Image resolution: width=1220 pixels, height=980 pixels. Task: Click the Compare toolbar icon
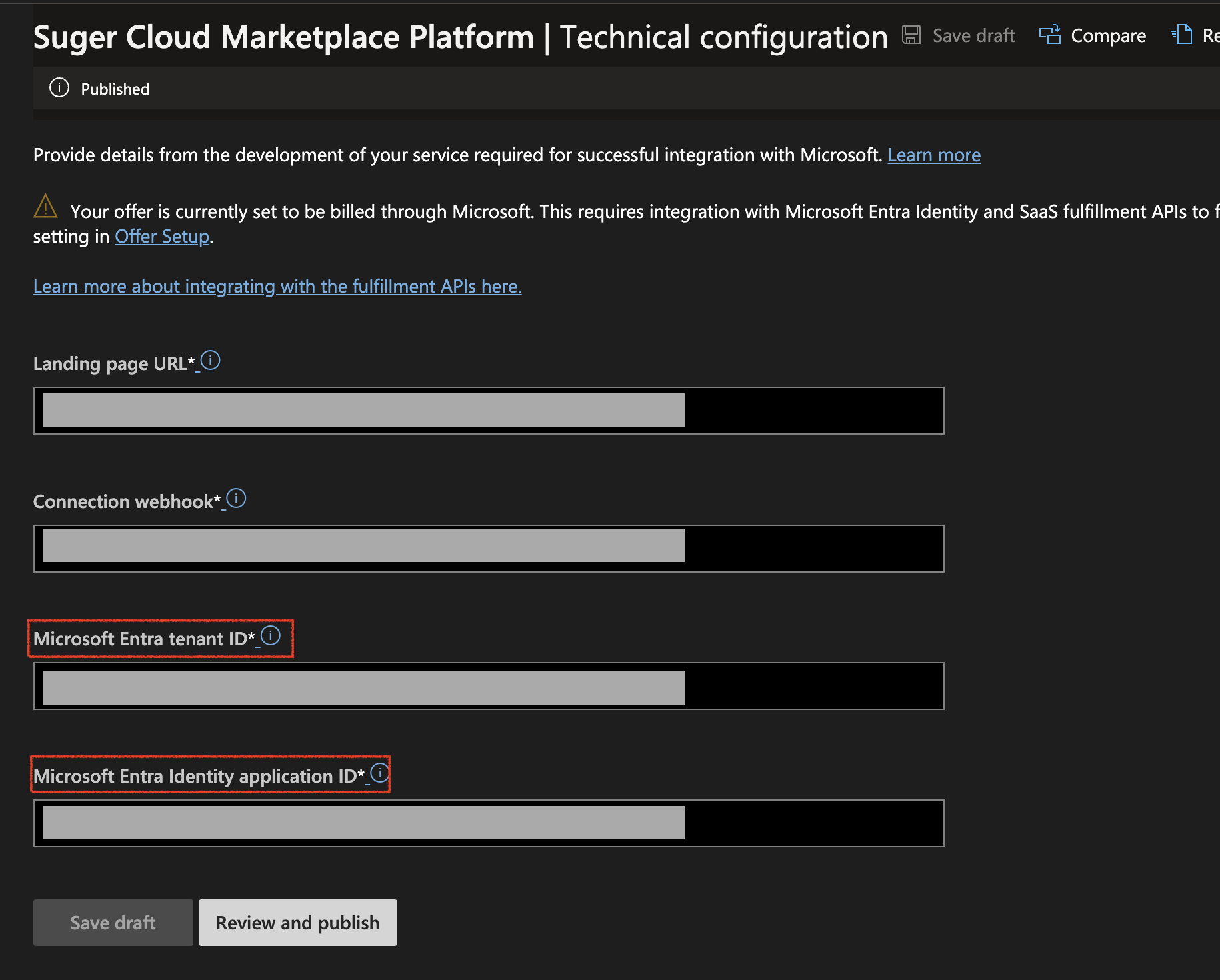1050,35
